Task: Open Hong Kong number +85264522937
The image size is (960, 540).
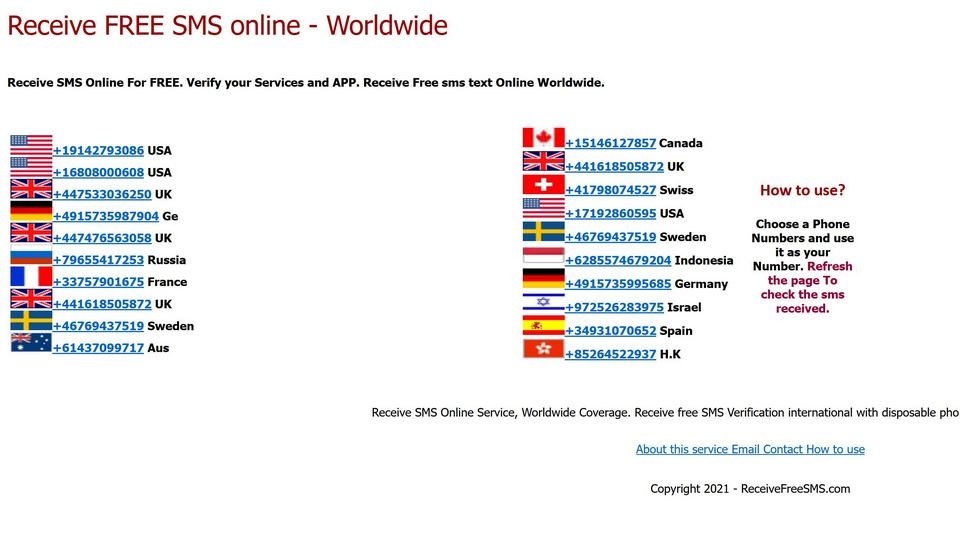Action: tap(610, 354)
